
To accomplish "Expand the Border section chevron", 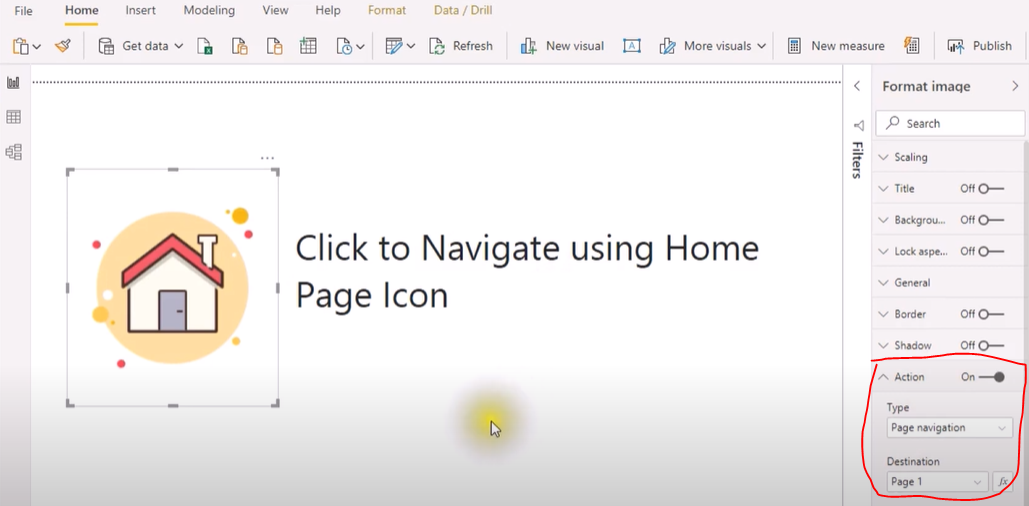I will (x=883, y=314).
